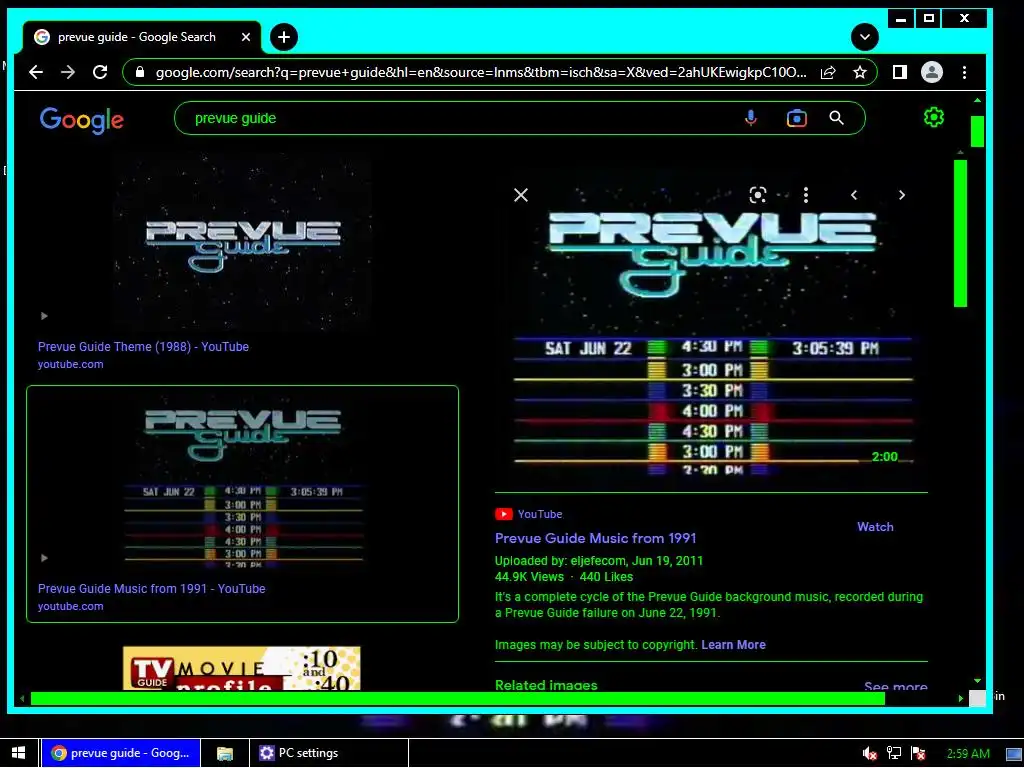
Task: Search by image with the camera icon
Action: coord(797,118)
